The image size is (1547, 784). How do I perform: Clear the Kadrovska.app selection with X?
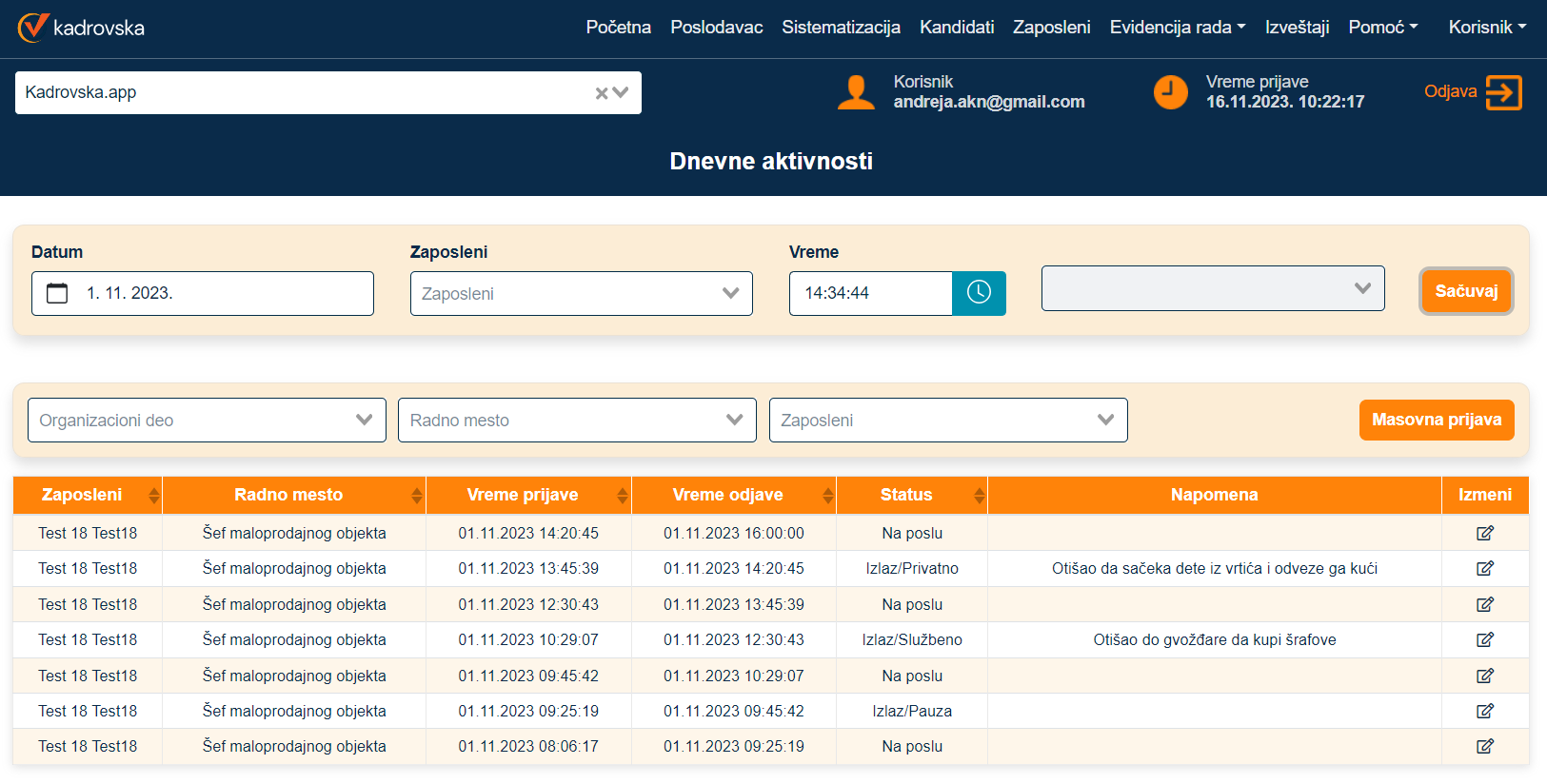[602, 93]
